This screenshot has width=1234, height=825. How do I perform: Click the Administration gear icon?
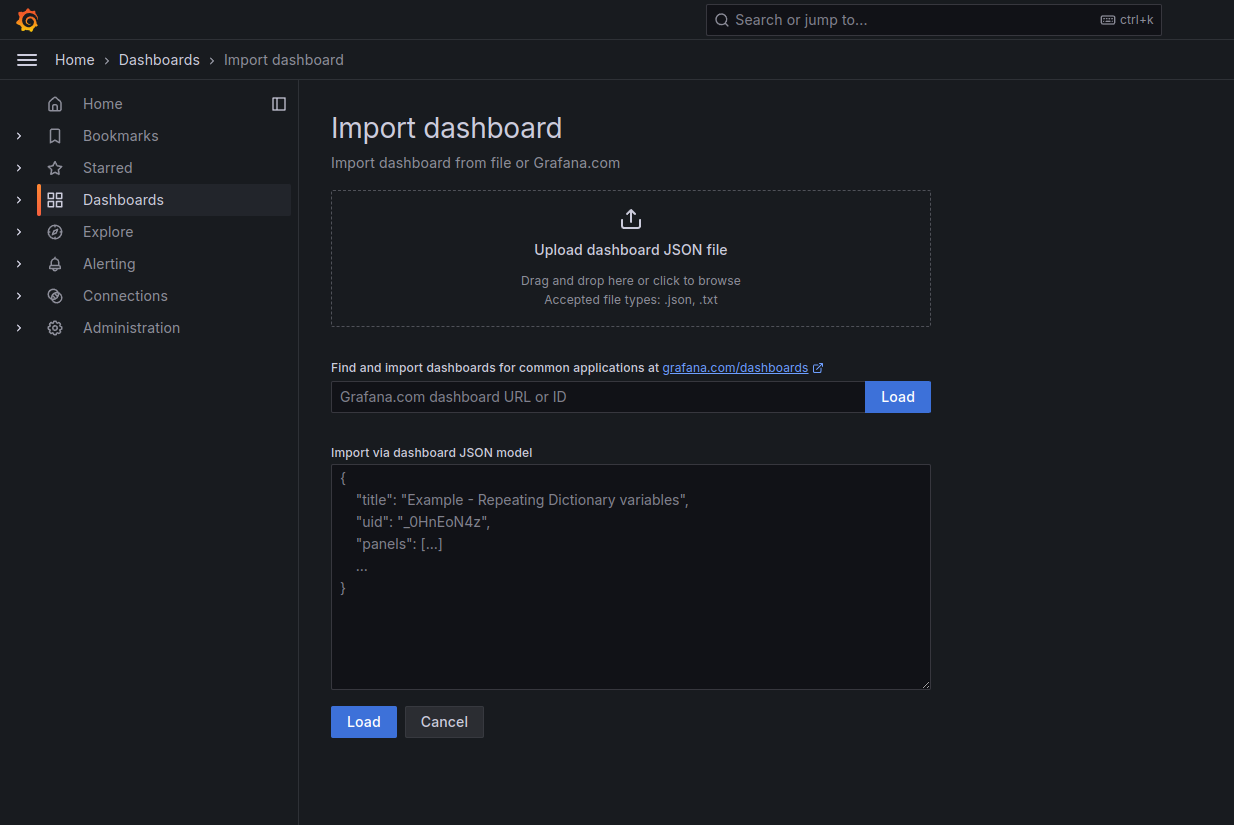click(55, 328)
